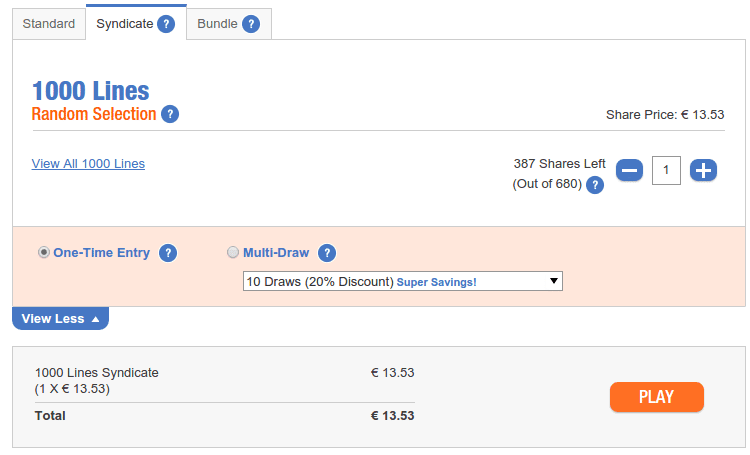Click the dropdown arrow on draws selector
750x455 pixels.
pyautogui.click(x=554, y=281)
